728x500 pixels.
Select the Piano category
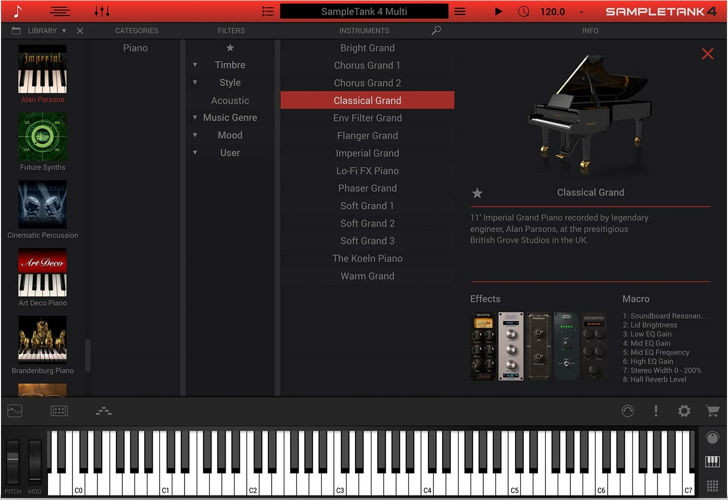click(135, 48)
